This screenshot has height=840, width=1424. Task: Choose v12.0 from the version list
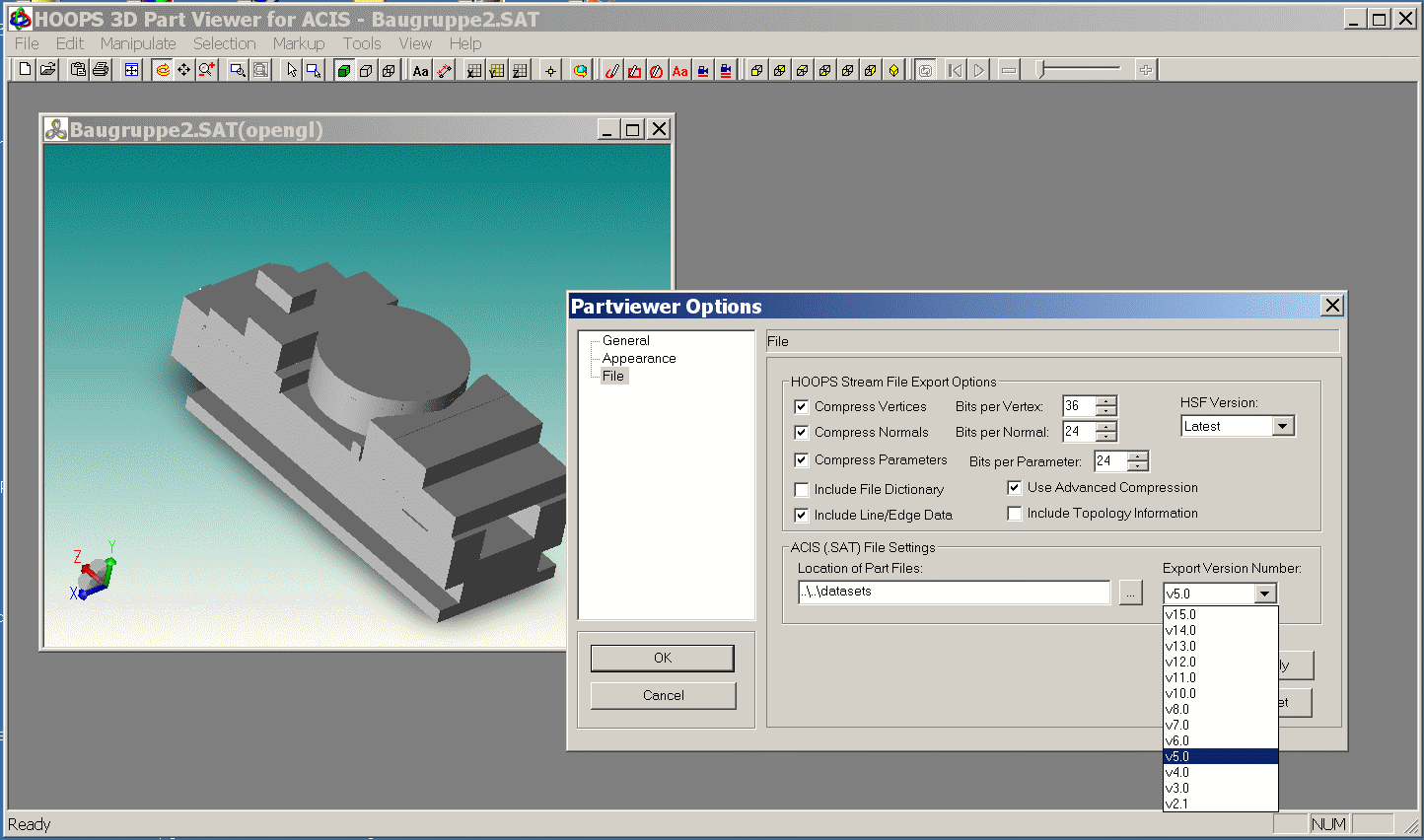coord(1220,662)
